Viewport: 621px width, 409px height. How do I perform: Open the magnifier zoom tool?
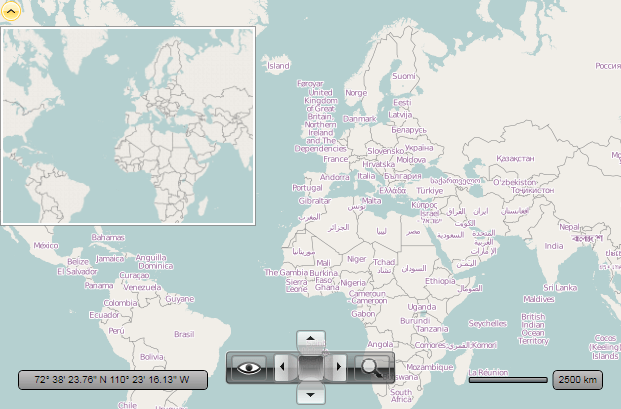[x=372, y=368]
